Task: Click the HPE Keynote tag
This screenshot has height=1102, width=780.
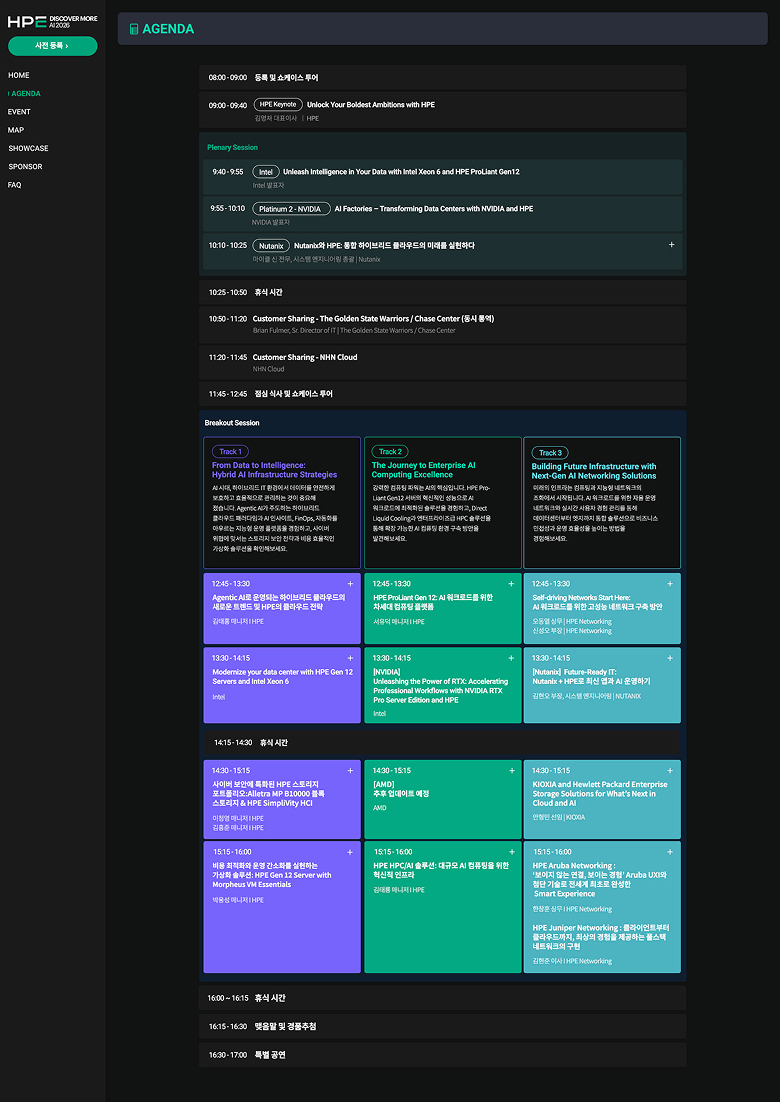Action: coord(278,104)
